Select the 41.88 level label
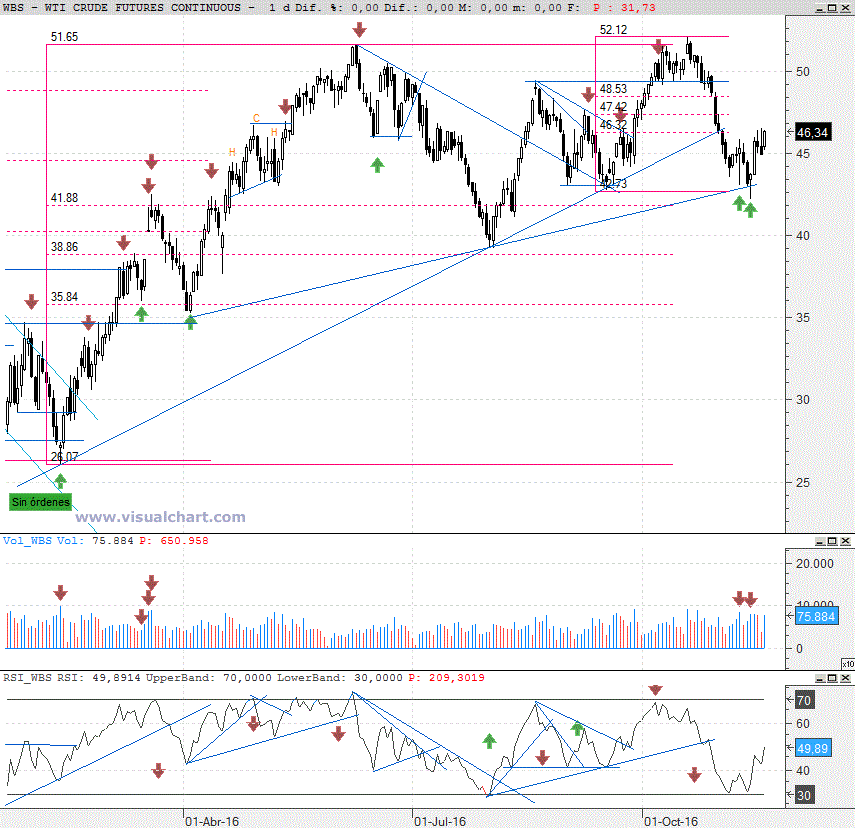Image resolution: width=855 pixels, height=828 pixels. (64, 197)
